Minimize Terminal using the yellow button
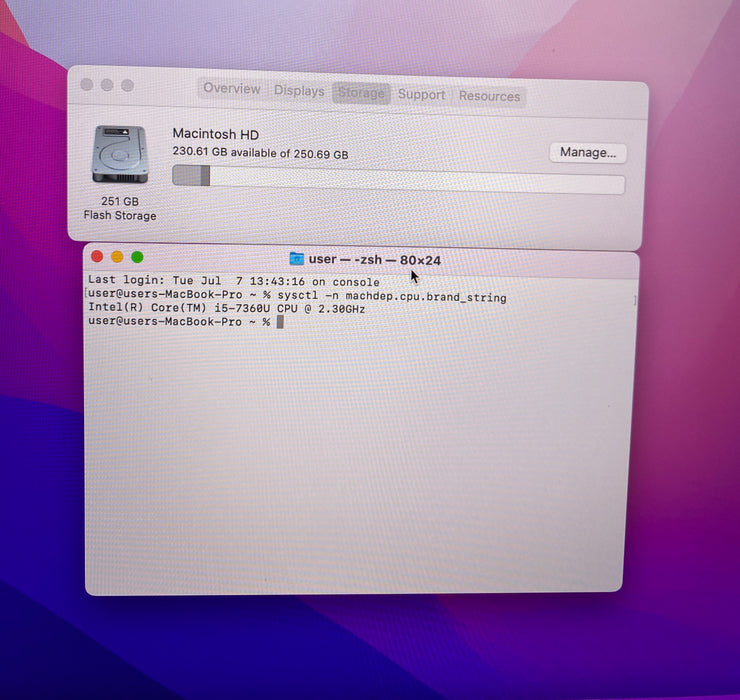The width and height of the screenshot is (740, 700). click(117, 257)
